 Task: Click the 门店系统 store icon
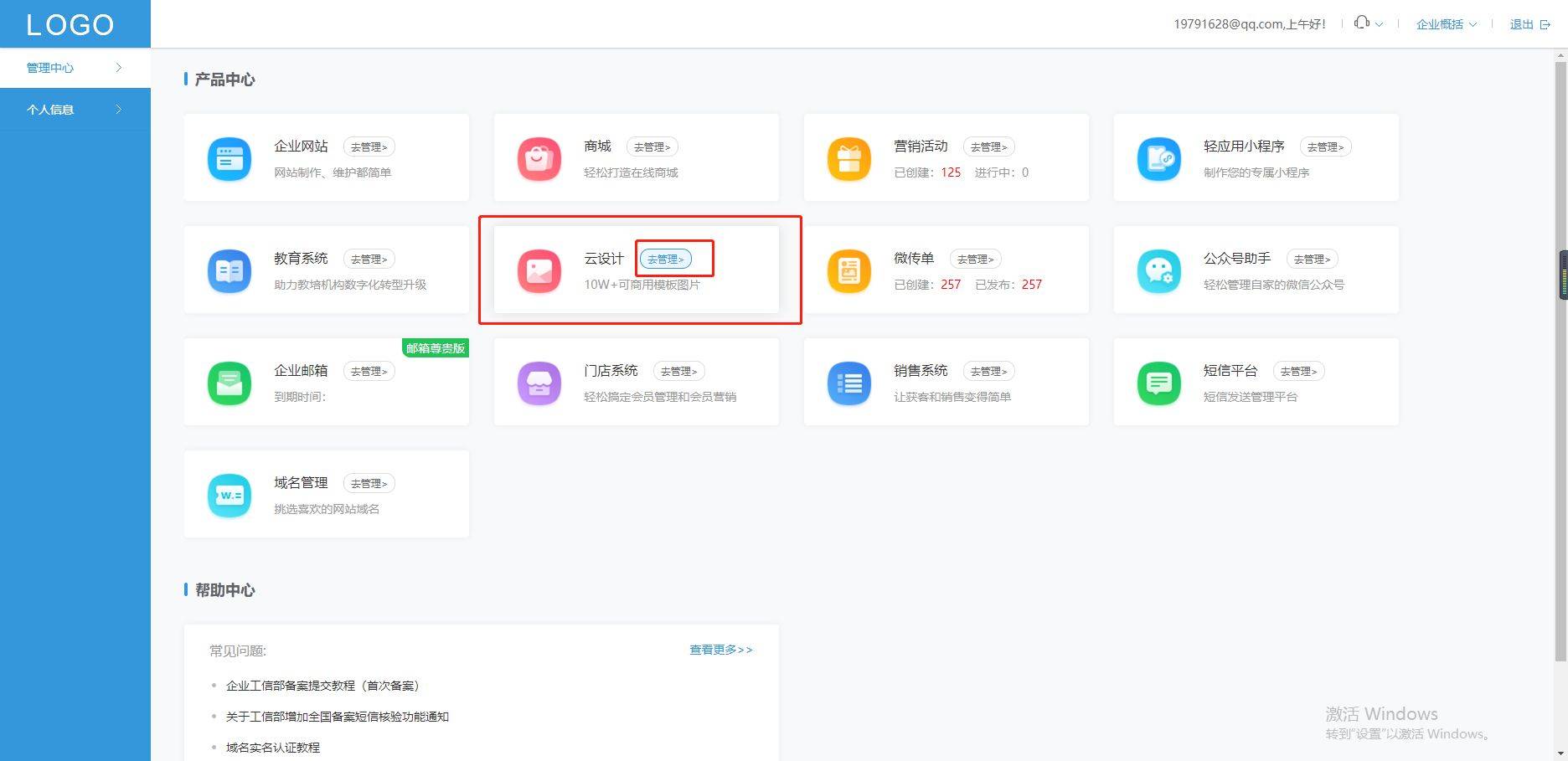tap(539, 383)
